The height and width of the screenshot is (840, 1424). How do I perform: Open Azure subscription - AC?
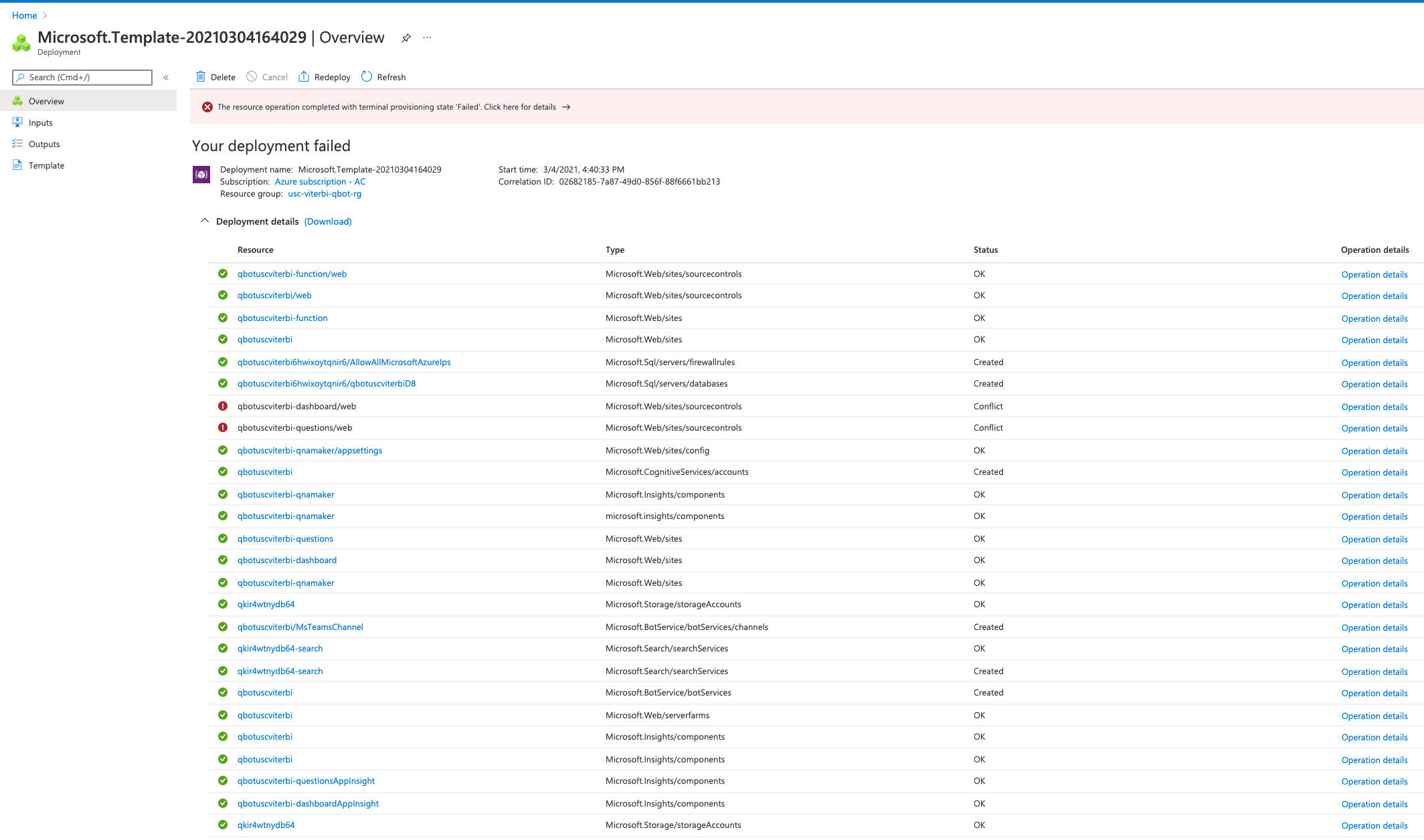pos(319,181)
